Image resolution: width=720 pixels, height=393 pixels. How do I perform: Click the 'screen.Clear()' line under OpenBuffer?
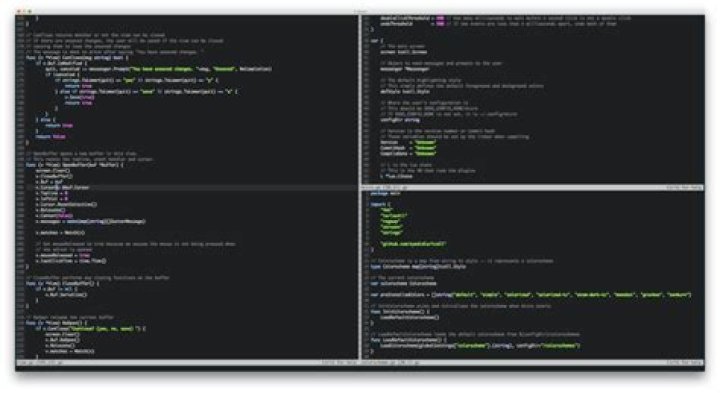pos(52,170)
